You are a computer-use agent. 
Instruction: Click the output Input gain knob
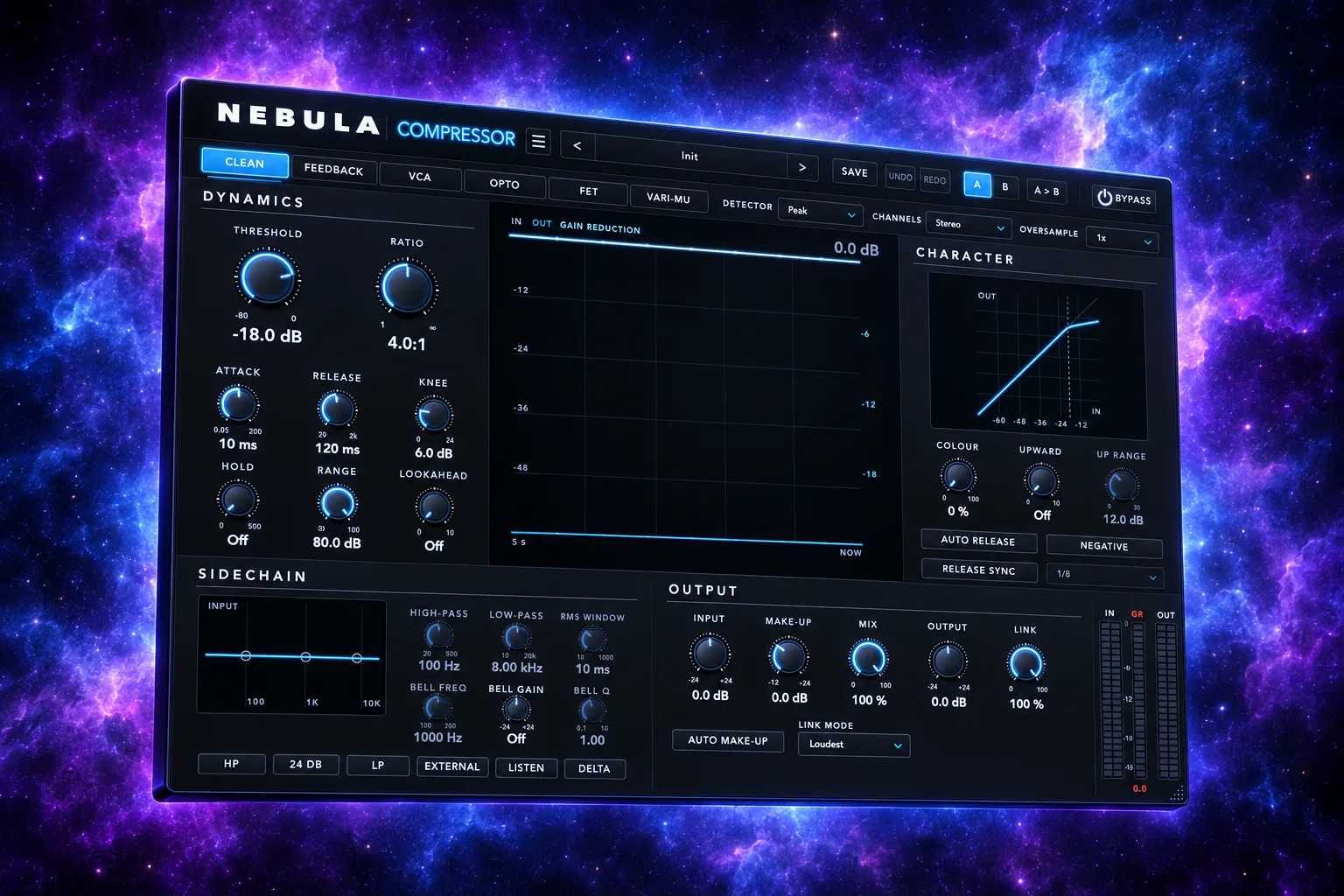tap(710, 654)
